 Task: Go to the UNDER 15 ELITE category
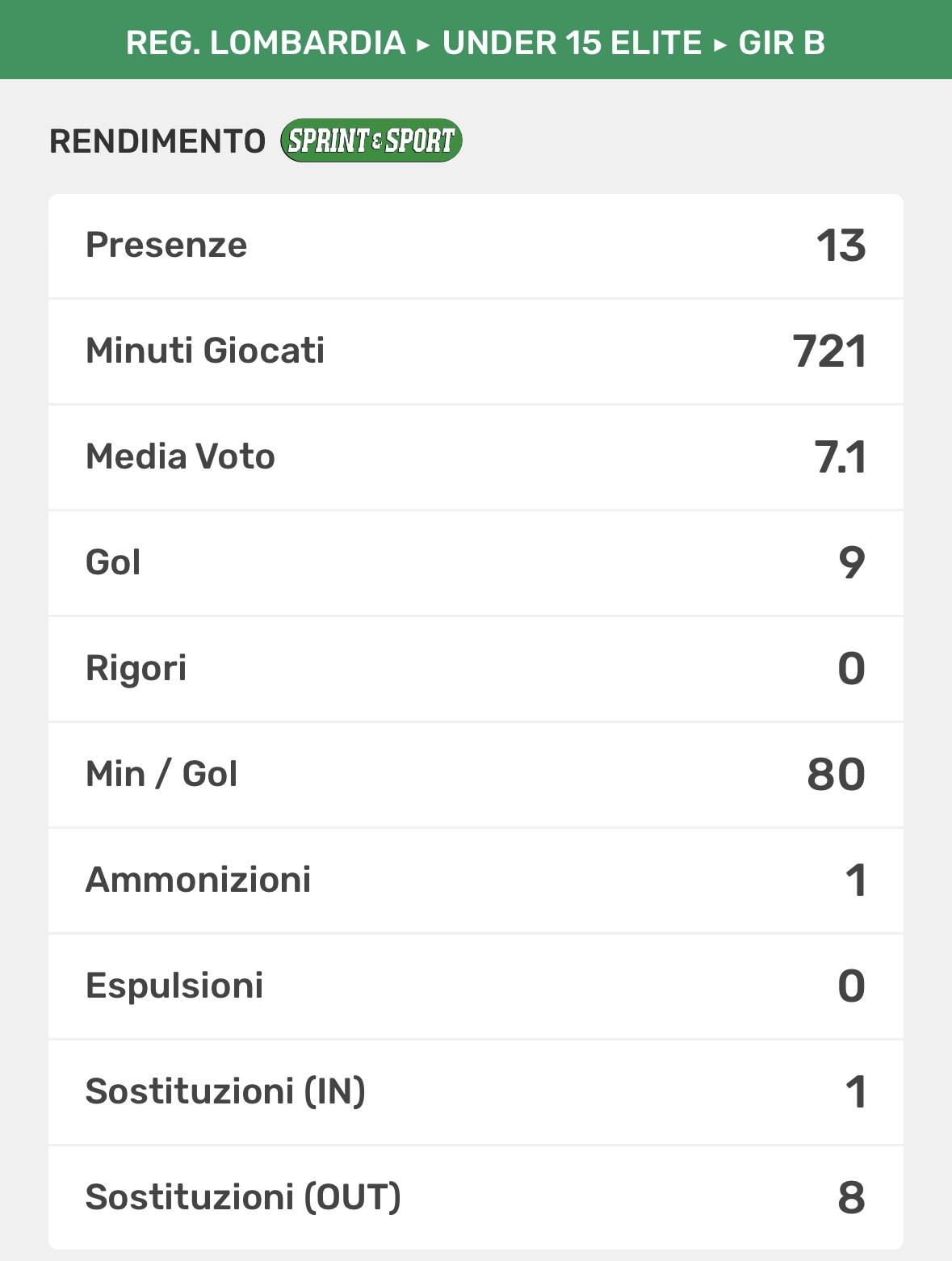(x=572, y=43)
